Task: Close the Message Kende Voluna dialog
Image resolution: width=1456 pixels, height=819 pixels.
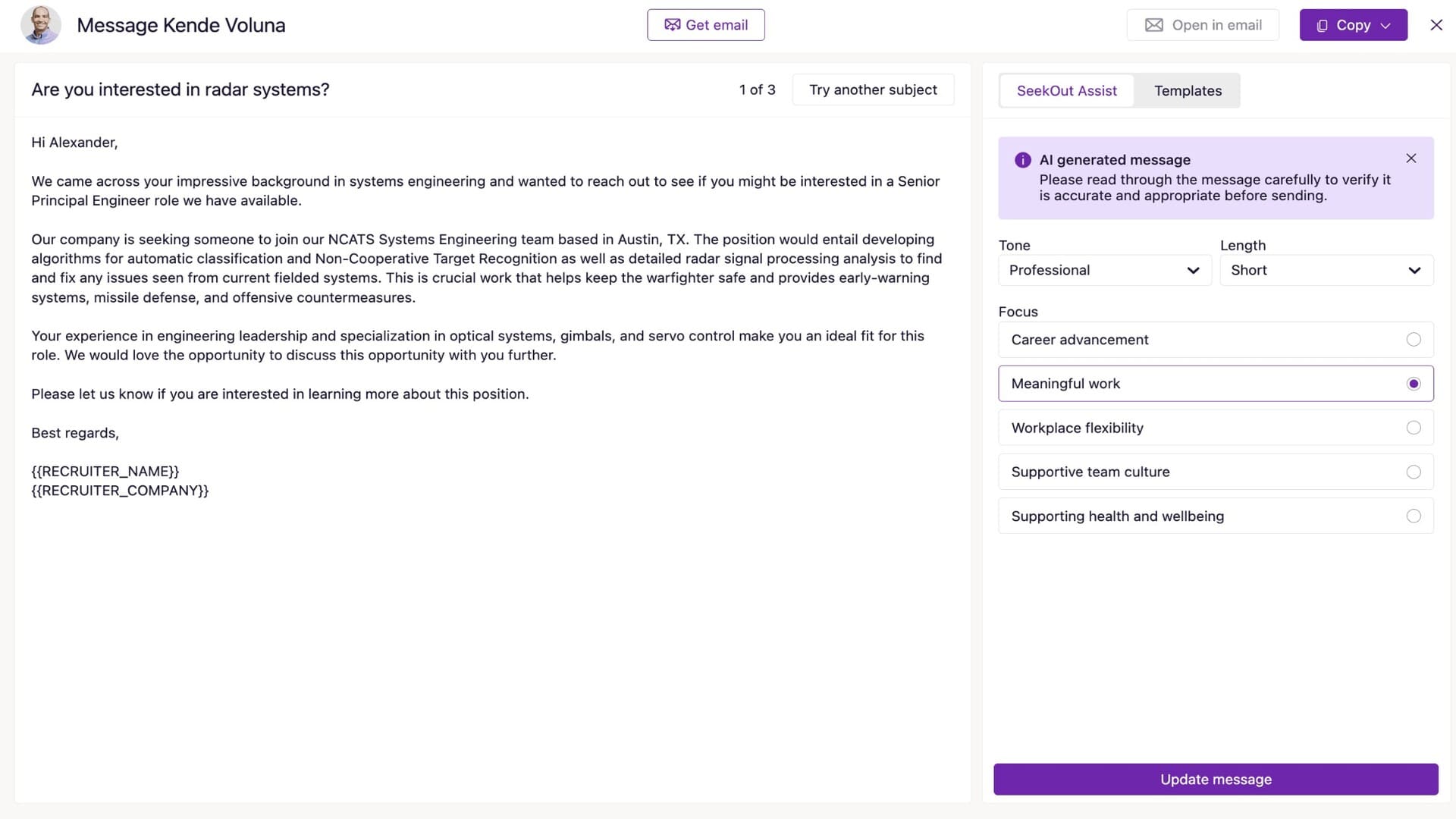Action: pos(1436,24)
